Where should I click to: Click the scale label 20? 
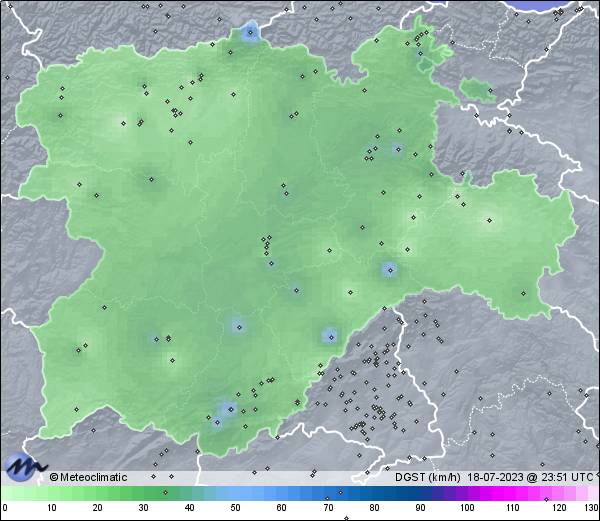point(98,508)
